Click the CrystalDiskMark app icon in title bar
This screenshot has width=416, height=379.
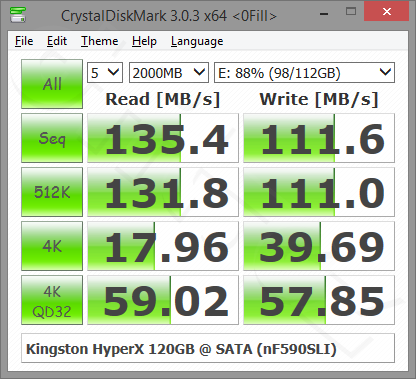tap(18, 14)
